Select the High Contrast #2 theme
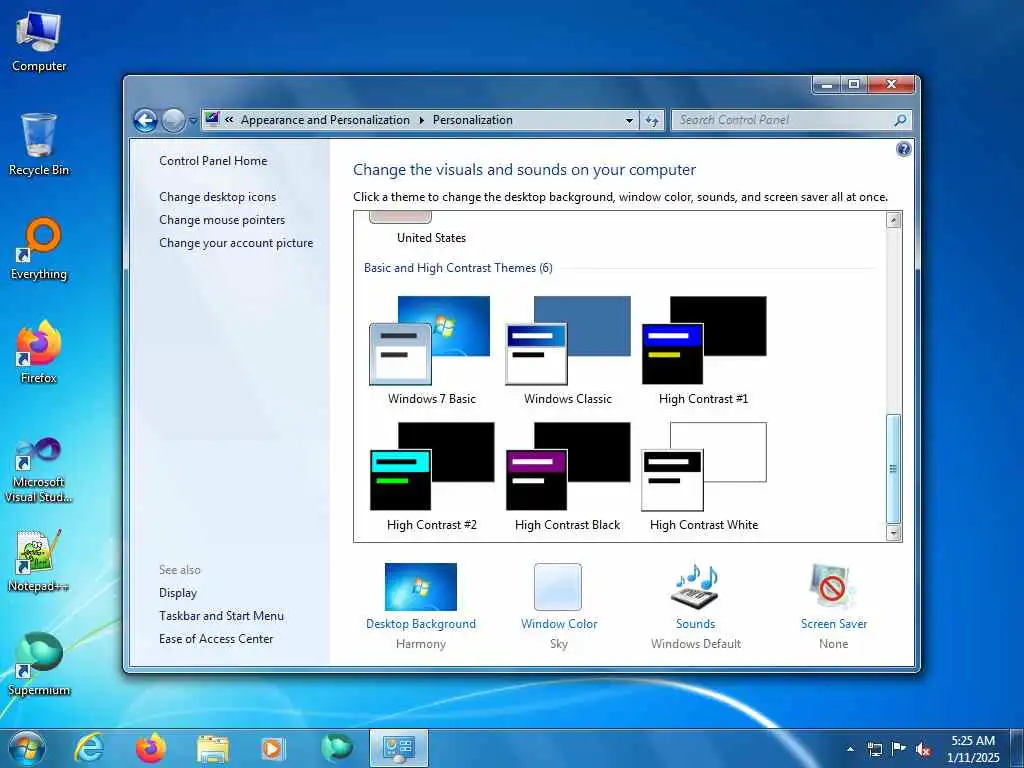The image size is (1024, 768). click(x=431, y=477)
